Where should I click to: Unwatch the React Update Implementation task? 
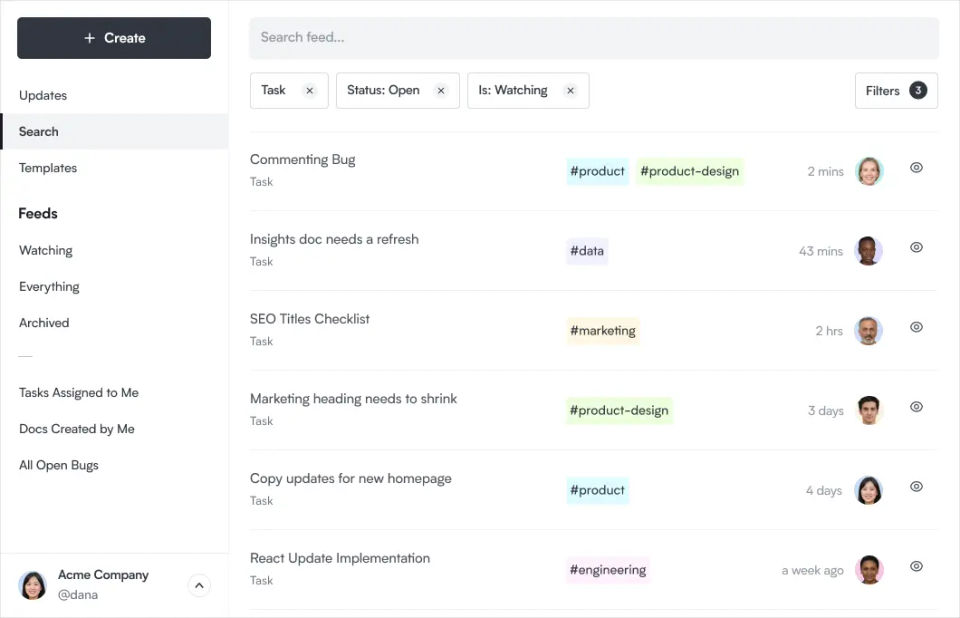(916, 566)
